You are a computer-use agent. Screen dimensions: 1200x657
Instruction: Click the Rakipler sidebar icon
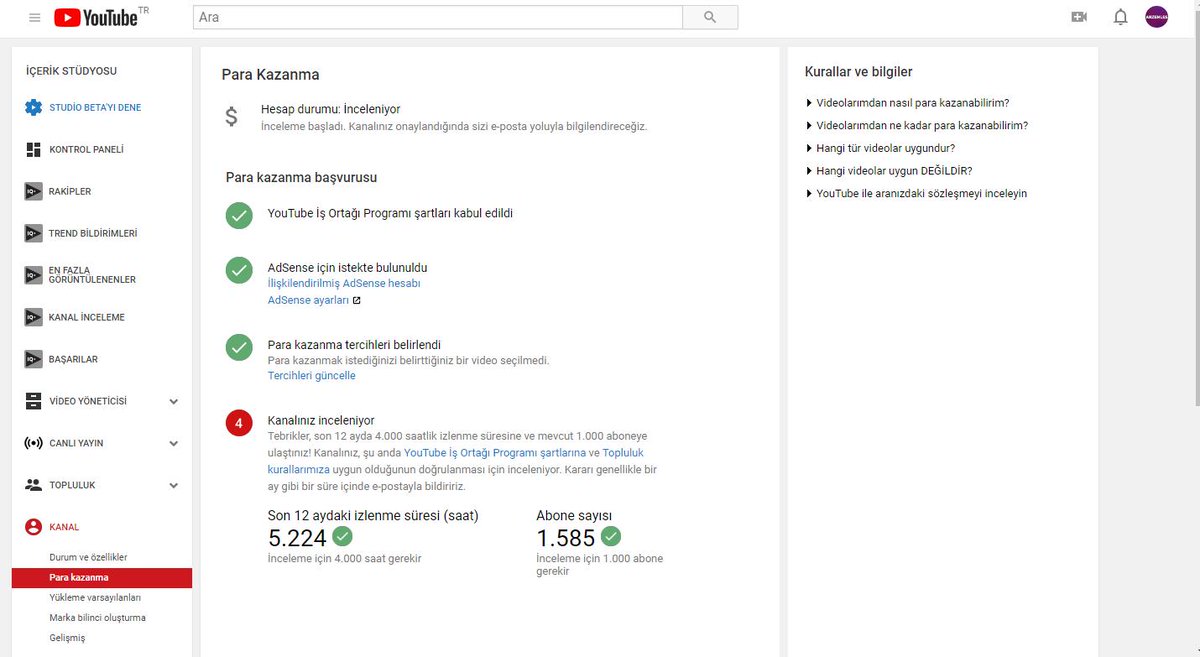tap(33, 191)
